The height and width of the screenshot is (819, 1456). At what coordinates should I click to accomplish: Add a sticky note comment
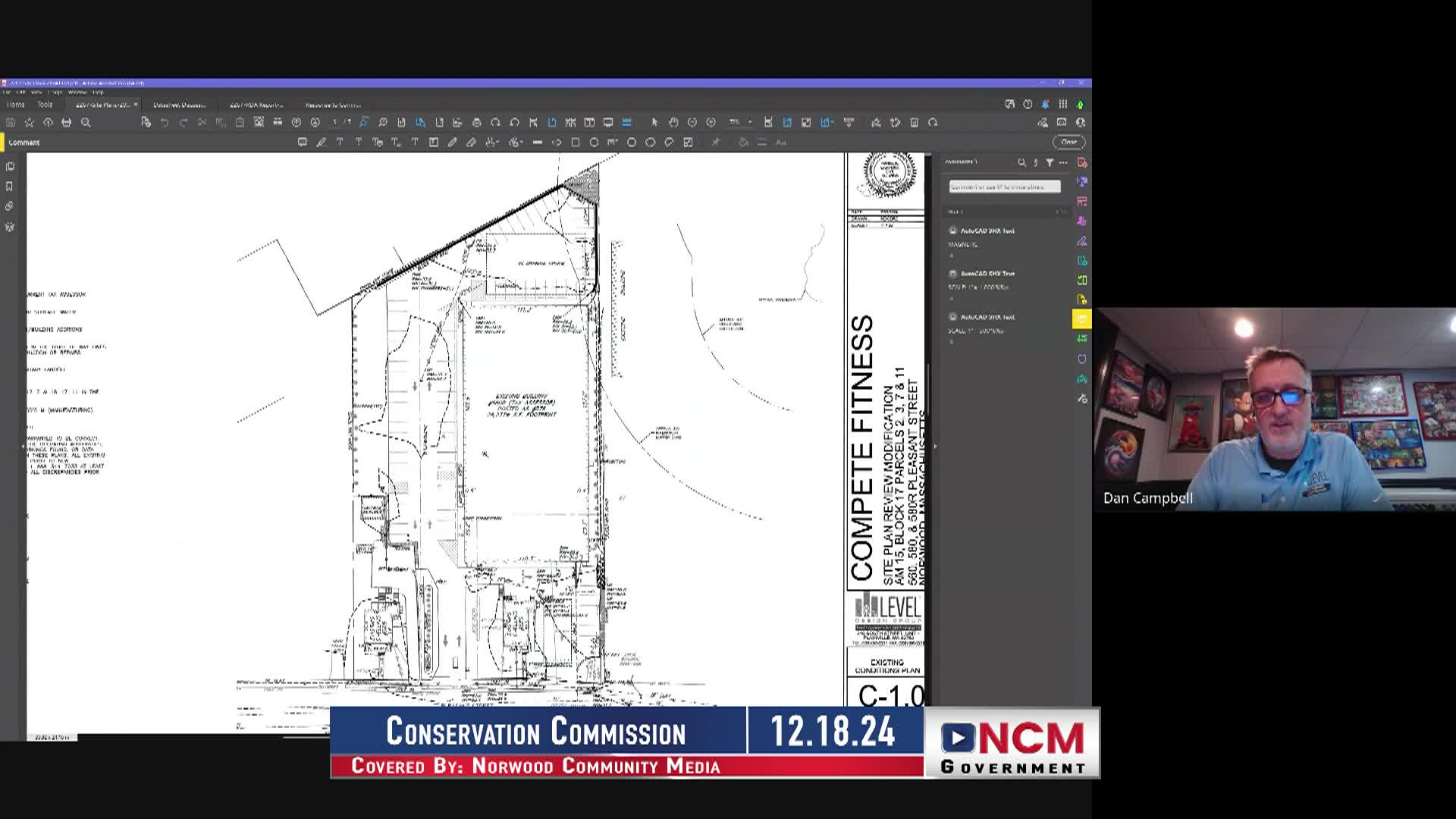pos(302,142)
